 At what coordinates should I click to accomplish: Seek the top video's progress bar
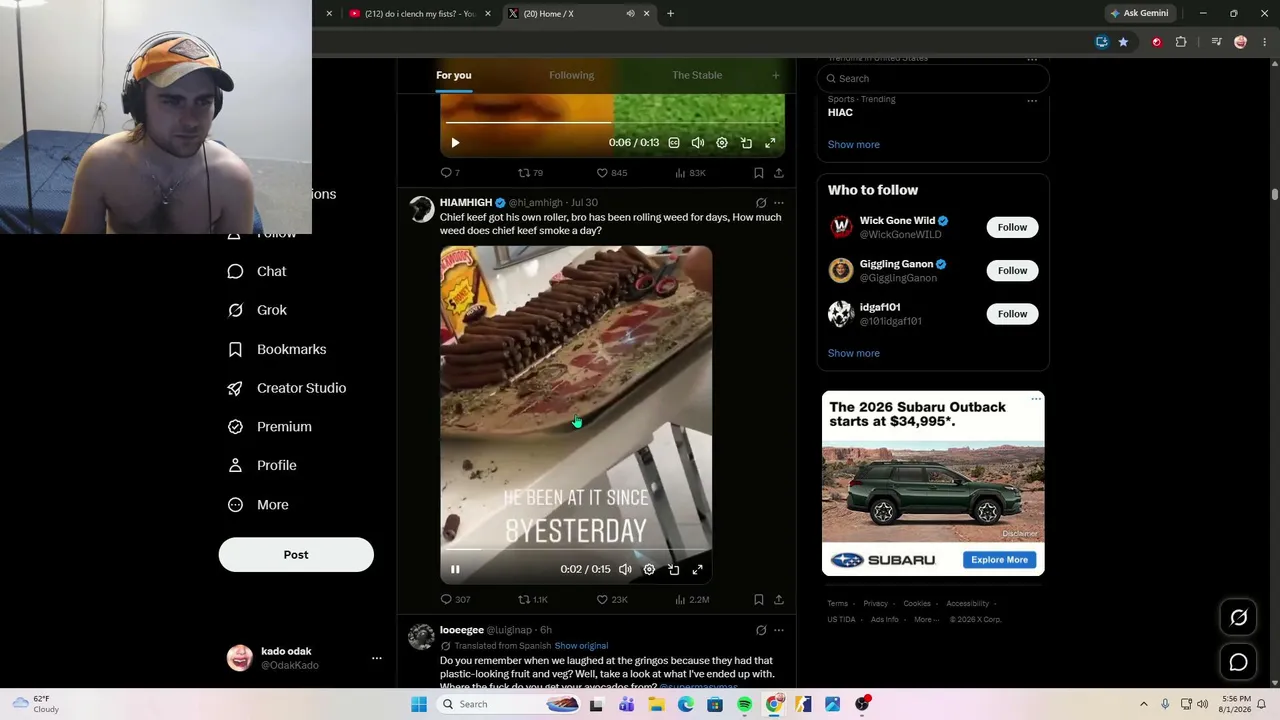click(612, 123)
